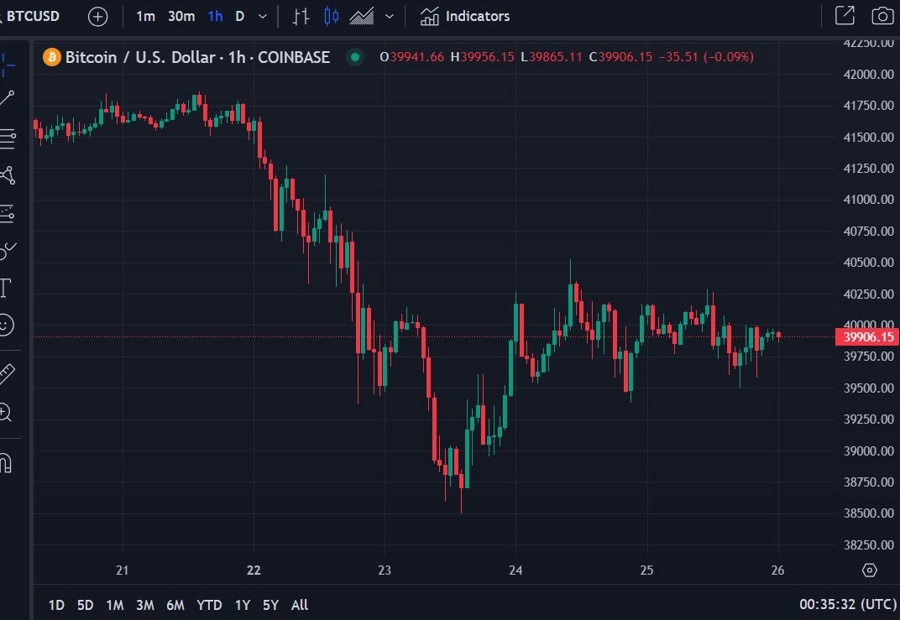Select the brush drawing tool
This screenshot has width=900, height=620.
(7, 251)
